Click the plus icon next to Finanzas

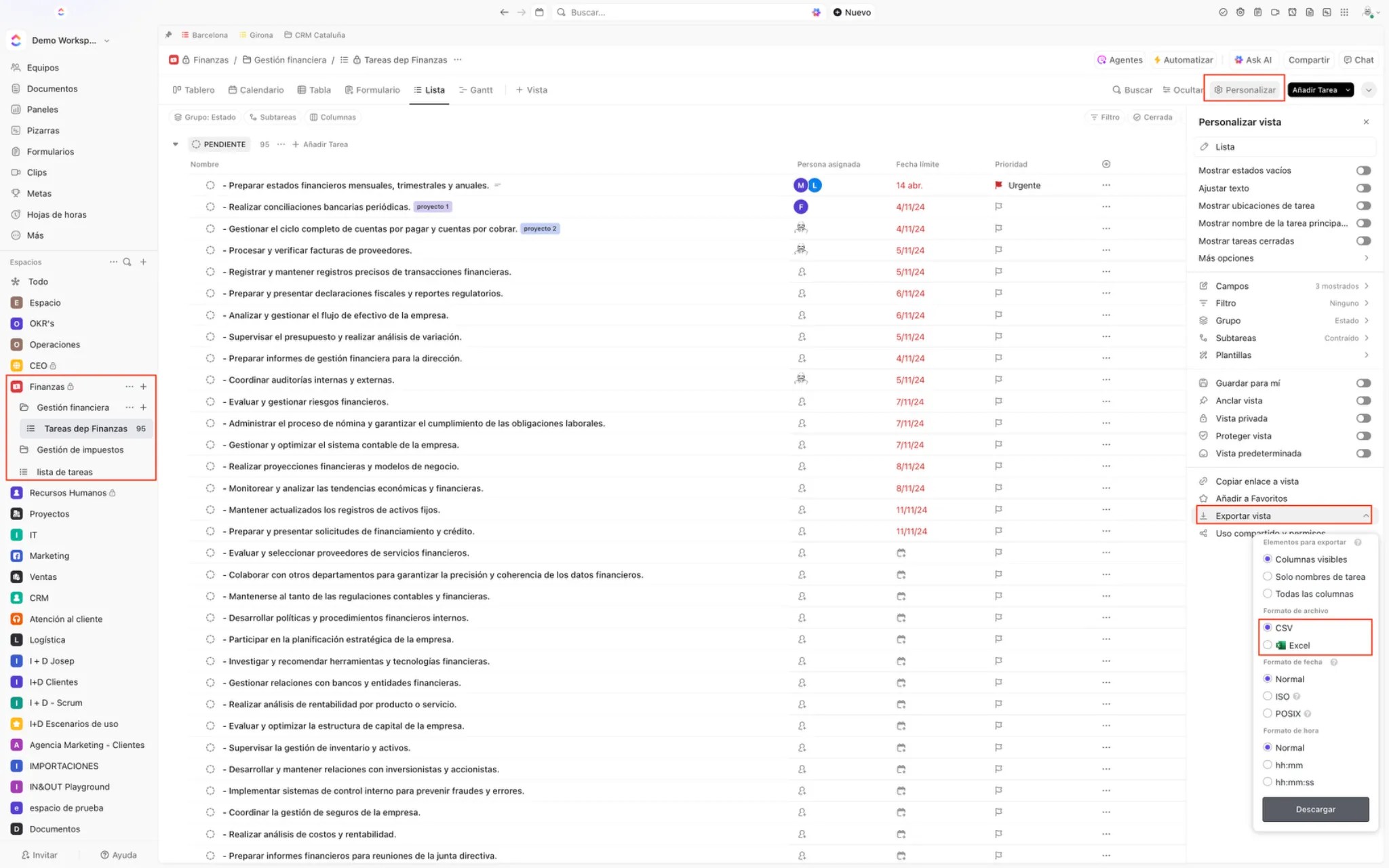click(143, 387)
